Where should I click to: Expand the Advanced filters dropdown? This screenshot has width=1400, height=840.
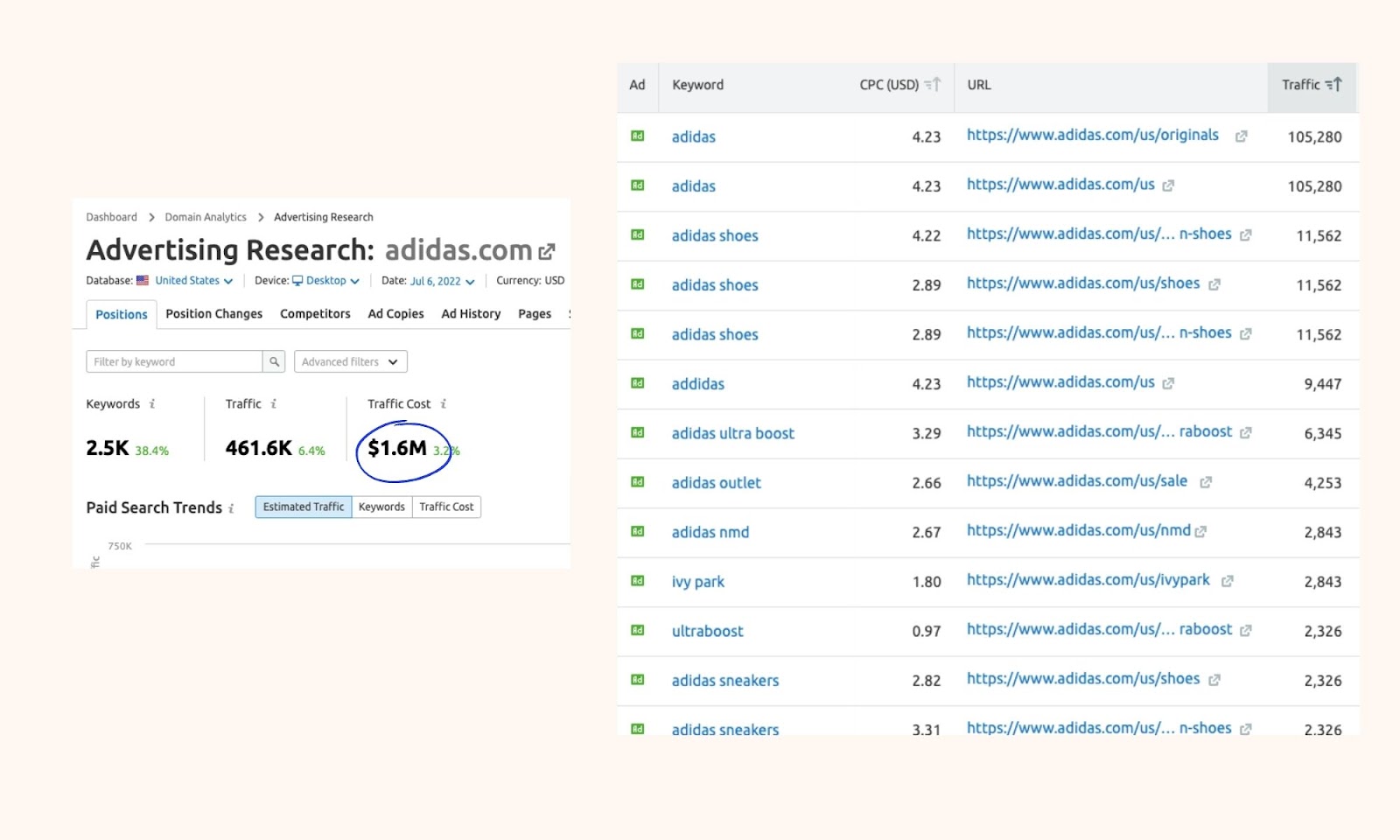(x=350, y=361)
